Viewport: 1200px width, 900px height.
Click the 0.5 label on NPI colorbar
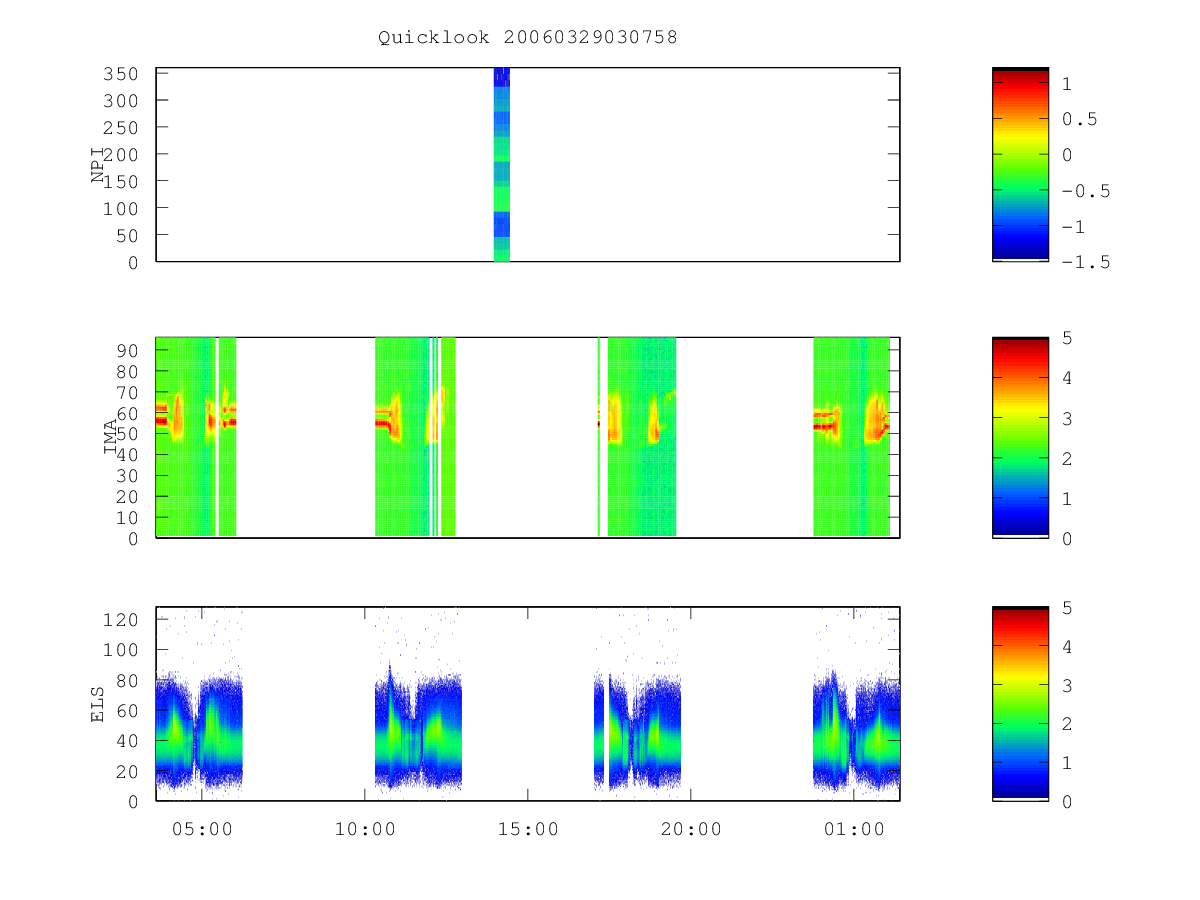tap(1080, 119)
